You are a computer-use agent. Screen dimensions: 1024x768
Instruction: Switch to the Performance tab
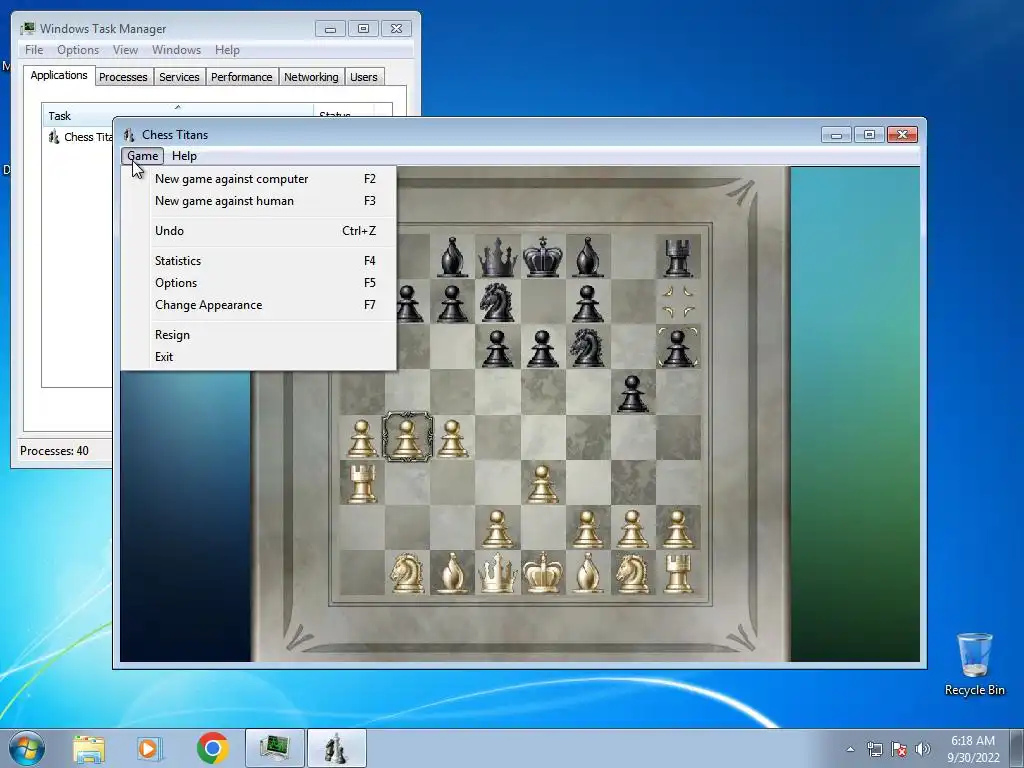[x=242, y=77]
